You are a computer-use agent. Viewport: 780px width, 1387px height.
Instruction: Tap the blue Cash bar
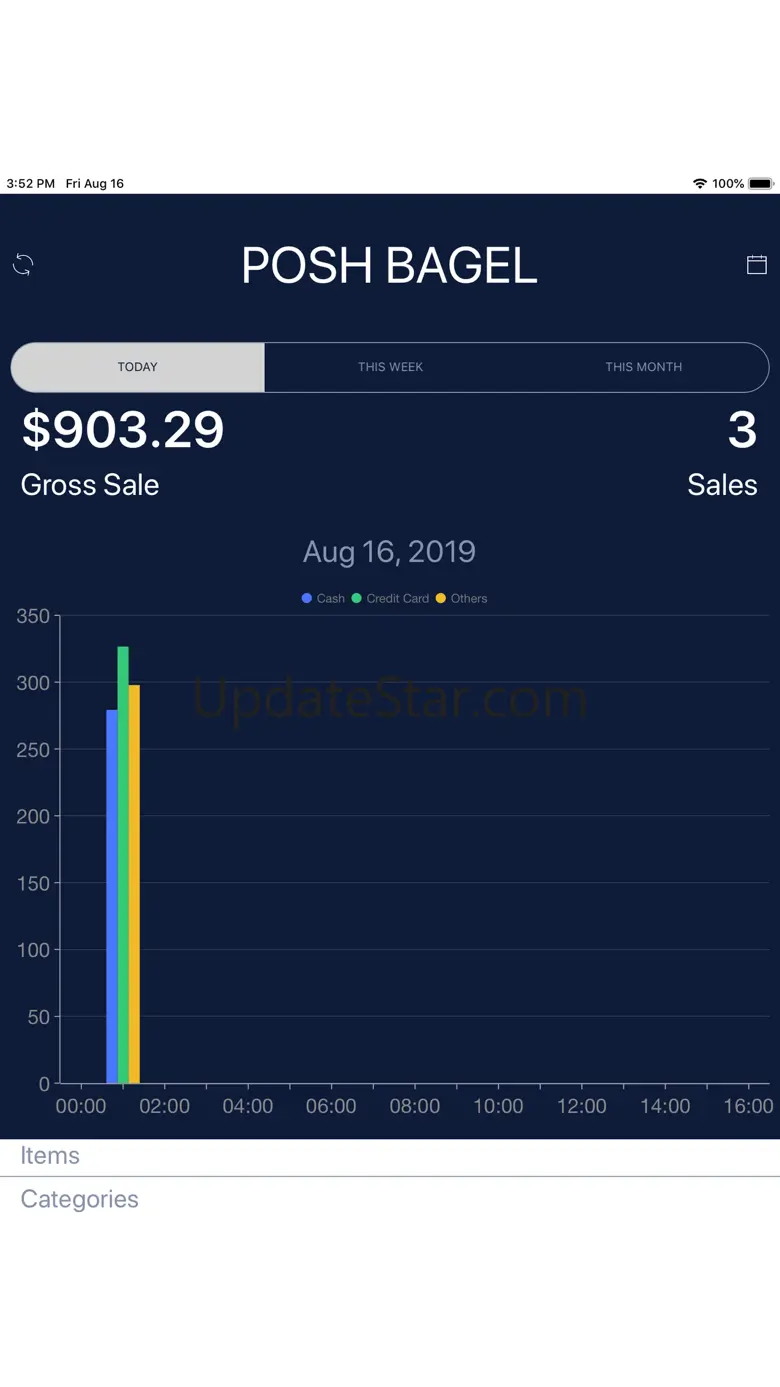tap(112, 896)
